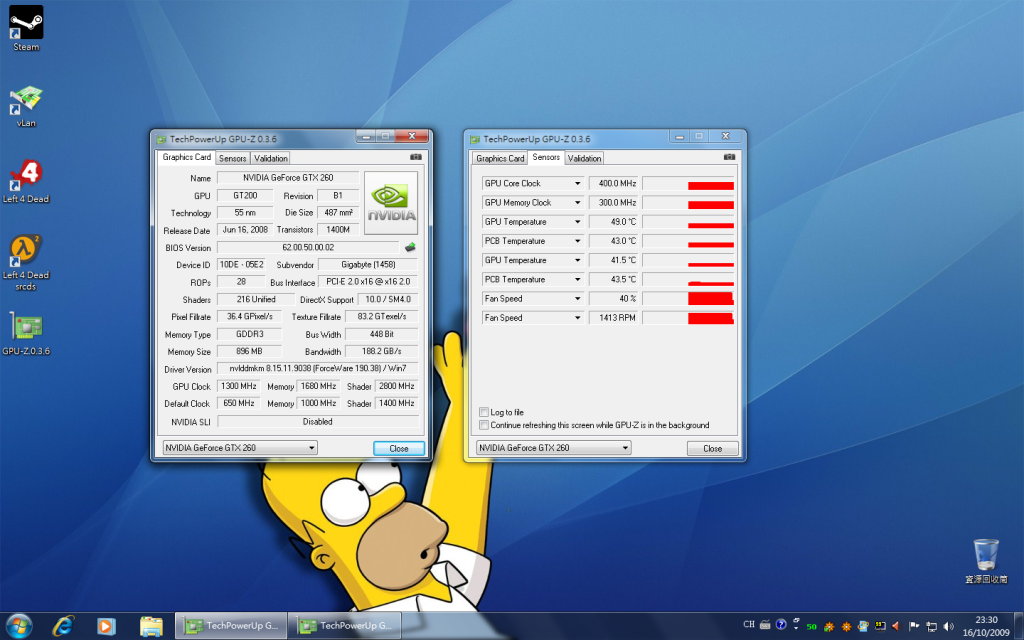Expand the GPU Core Clock sensor dropdown

(577, 184)
